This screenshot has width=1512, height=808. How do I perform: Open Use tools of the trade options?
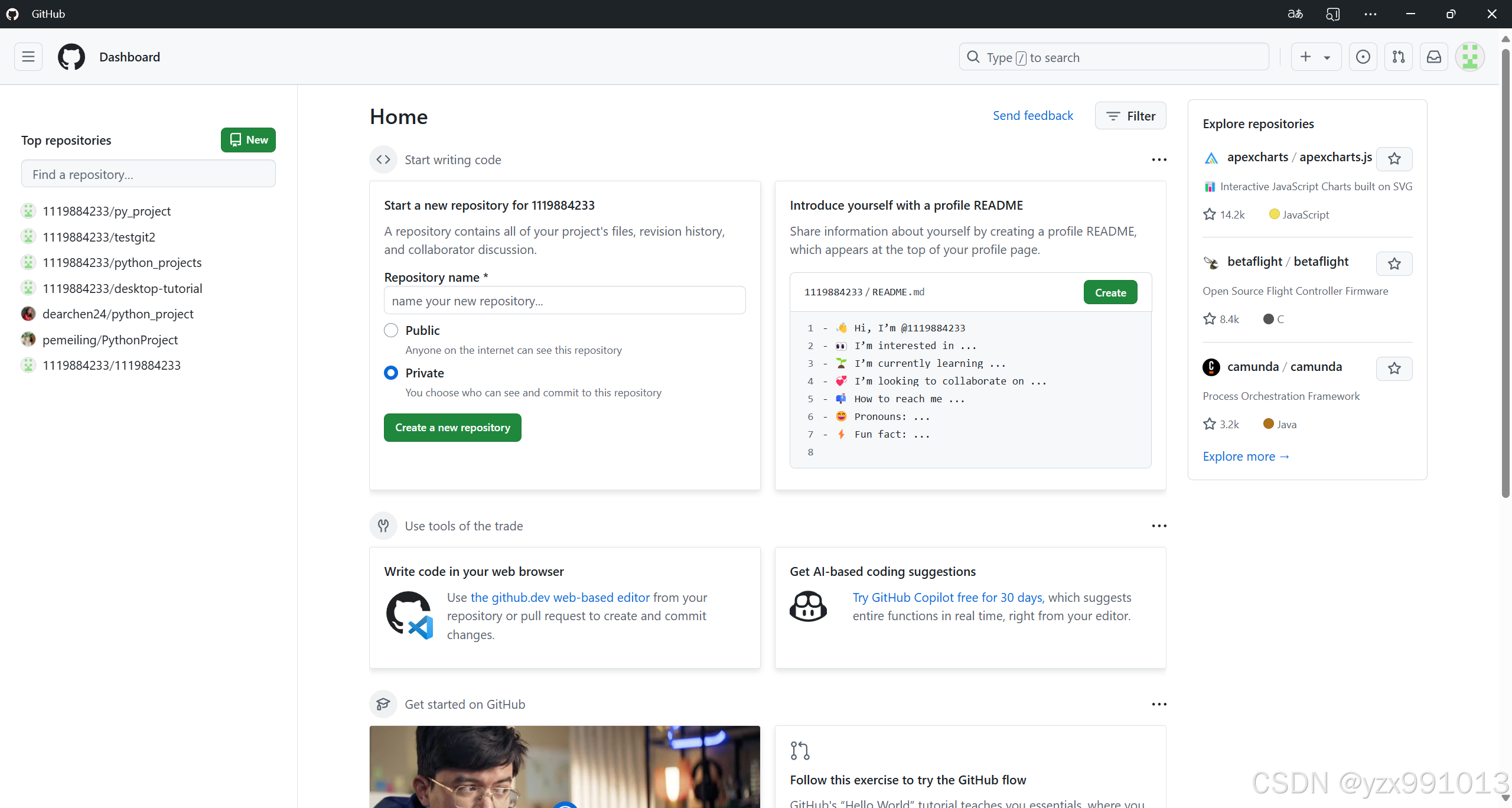[1159, 526]
